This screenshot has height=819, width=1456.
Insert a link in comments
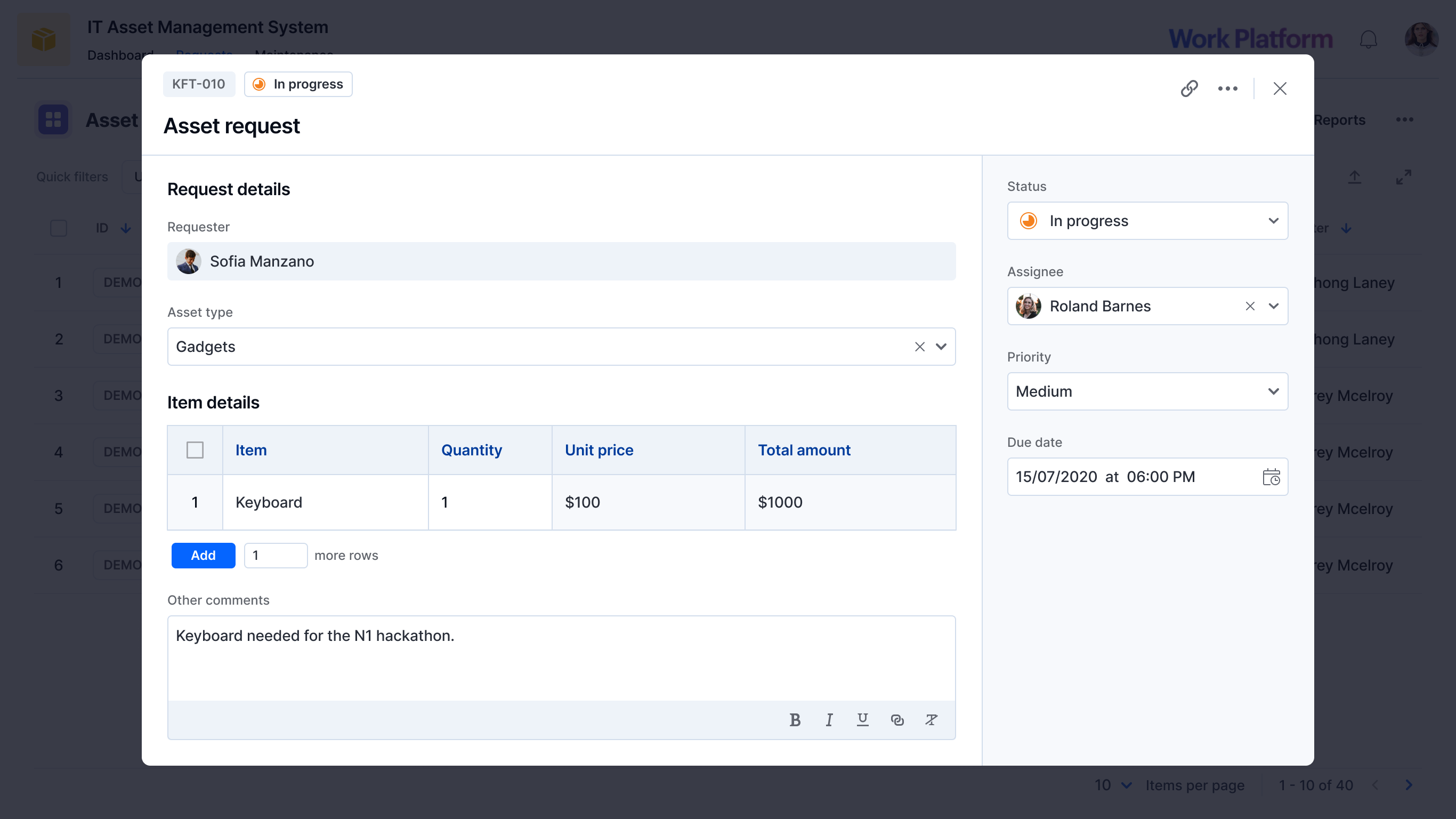[897, 719]
